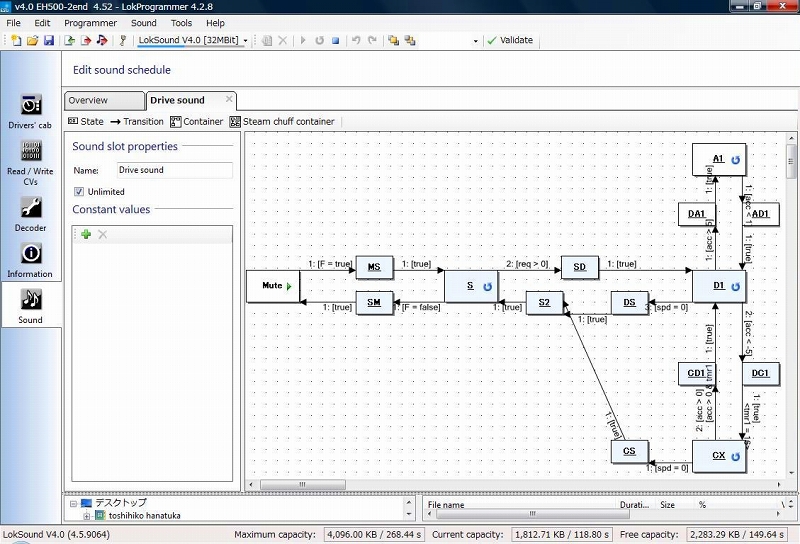
Task: Click the blue Stop square icon
Action: point(336,40)
